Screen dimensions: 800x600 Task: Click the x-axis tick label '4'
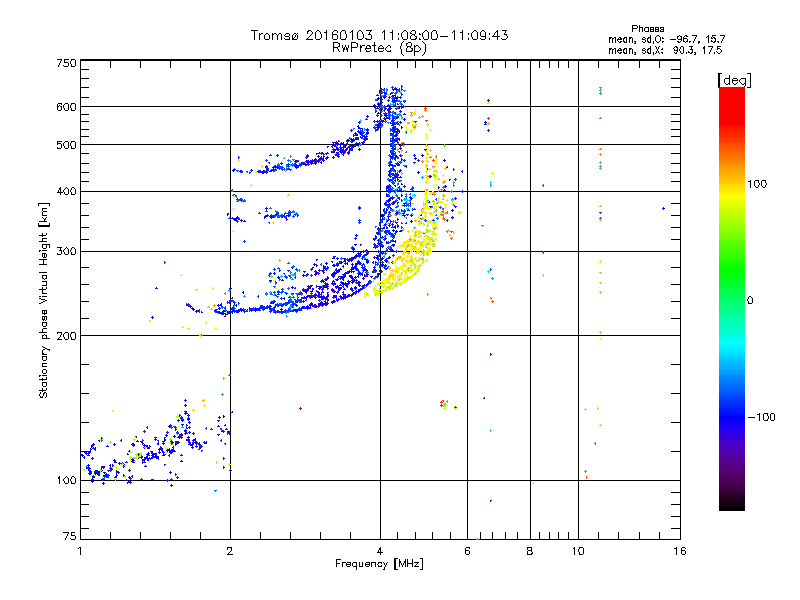[380, 551]
